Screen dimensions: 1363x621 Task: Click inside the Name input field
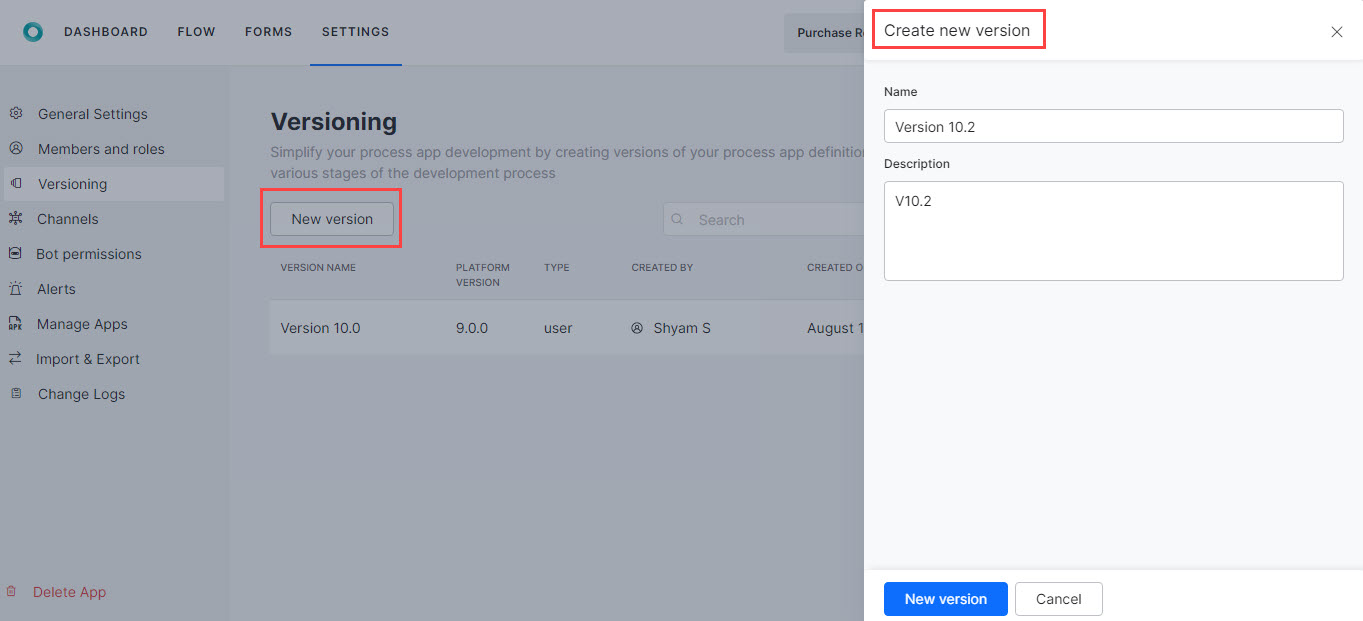click(1113, 126)
